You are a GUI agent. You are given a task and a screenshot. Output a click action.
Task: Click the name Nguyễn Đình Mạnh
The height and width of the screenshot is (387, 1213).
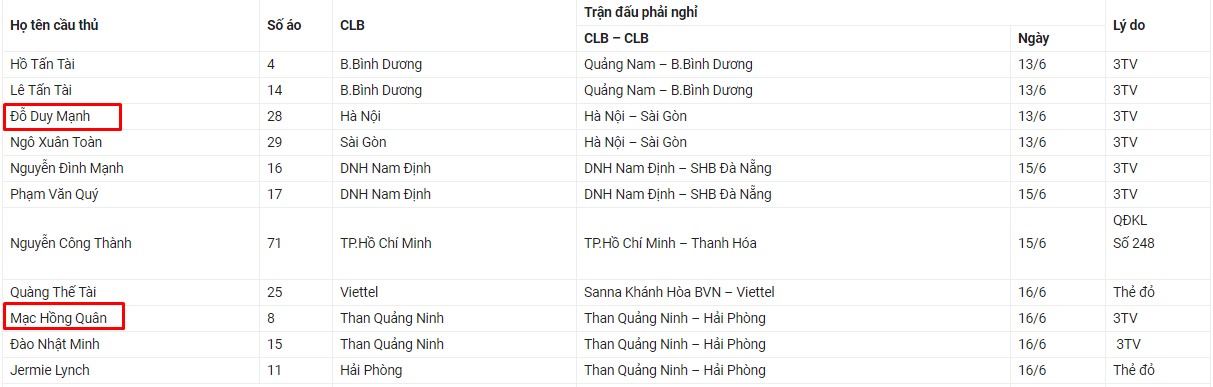tap(67, 168)
